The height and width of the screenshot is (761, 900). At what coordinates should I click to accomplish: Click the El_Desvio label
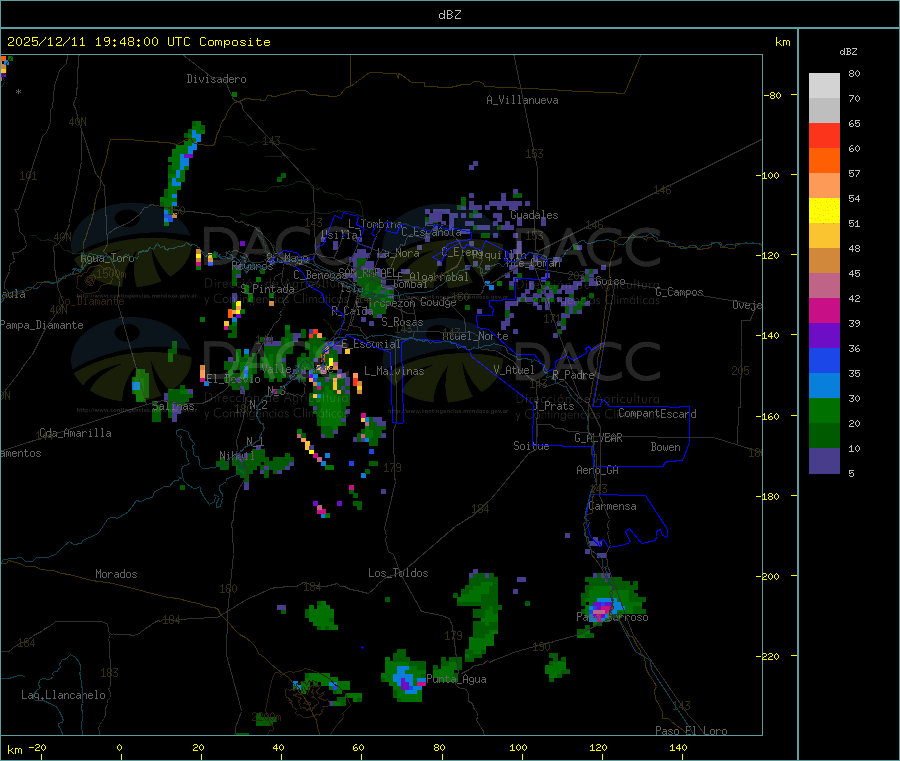tap(234, 379)
